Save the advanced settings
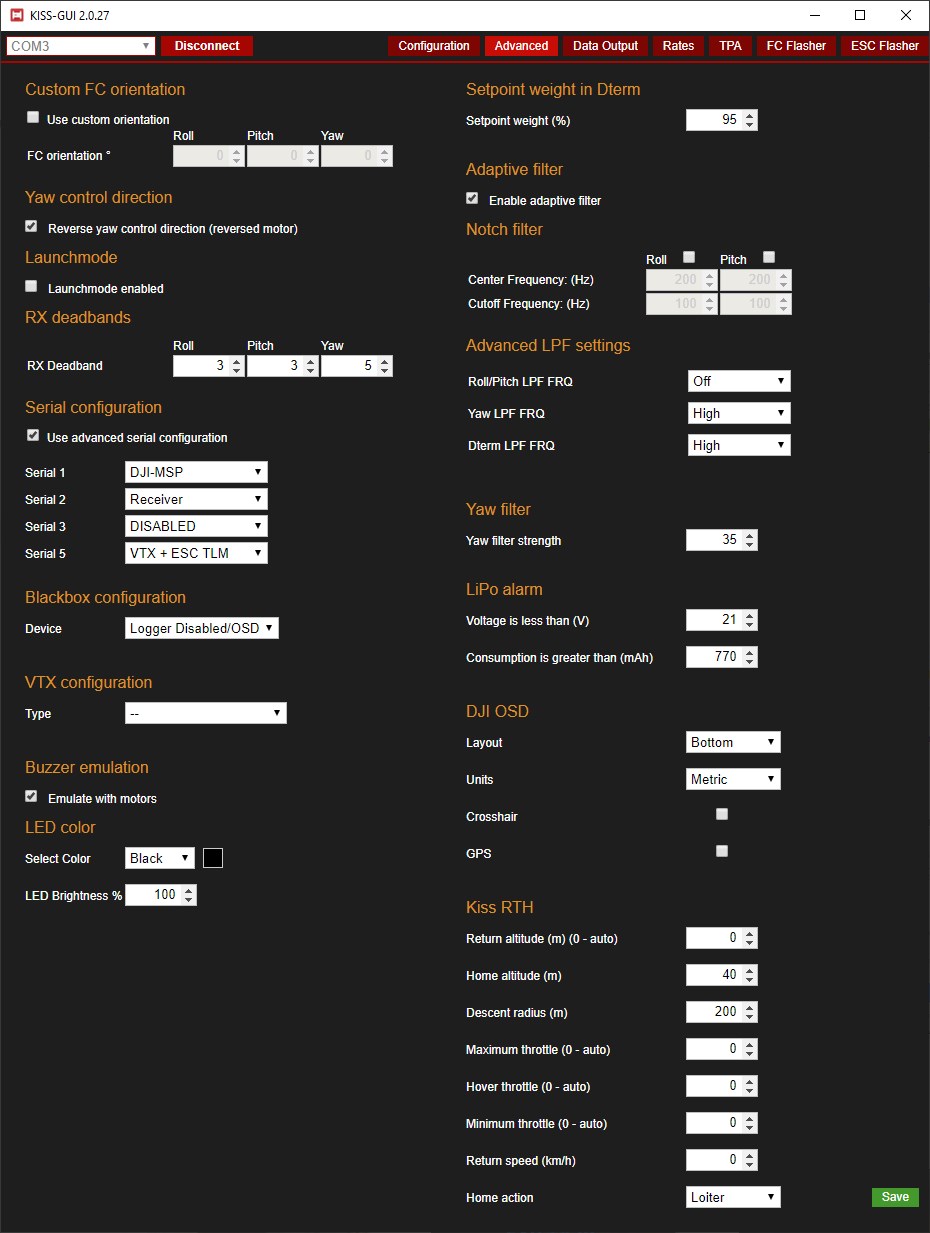Image resolution: width=930 pixels, height=1233 pixels. 895,1197
